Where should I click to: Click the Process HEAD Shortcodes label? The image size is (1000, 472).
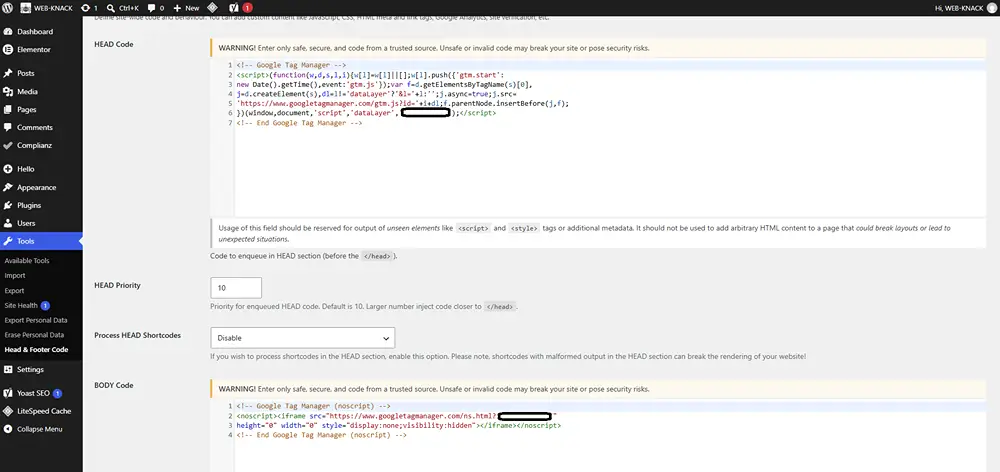138,335
